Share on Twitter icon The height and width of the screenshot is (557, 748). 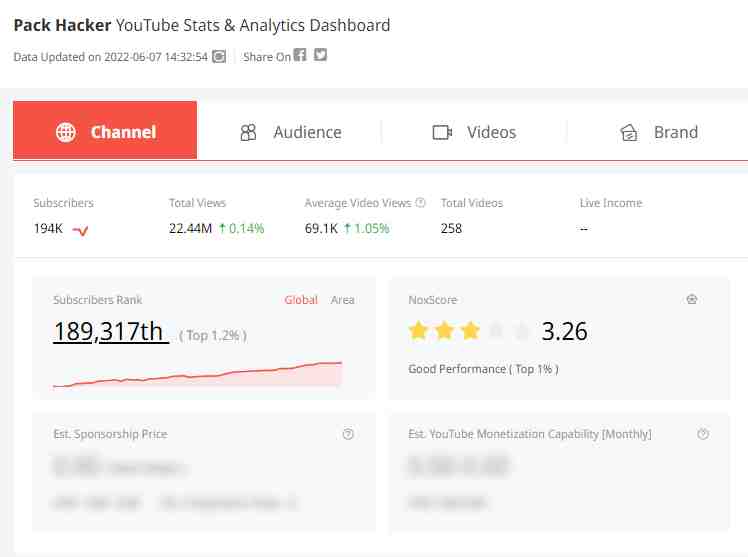coord(320,55)
